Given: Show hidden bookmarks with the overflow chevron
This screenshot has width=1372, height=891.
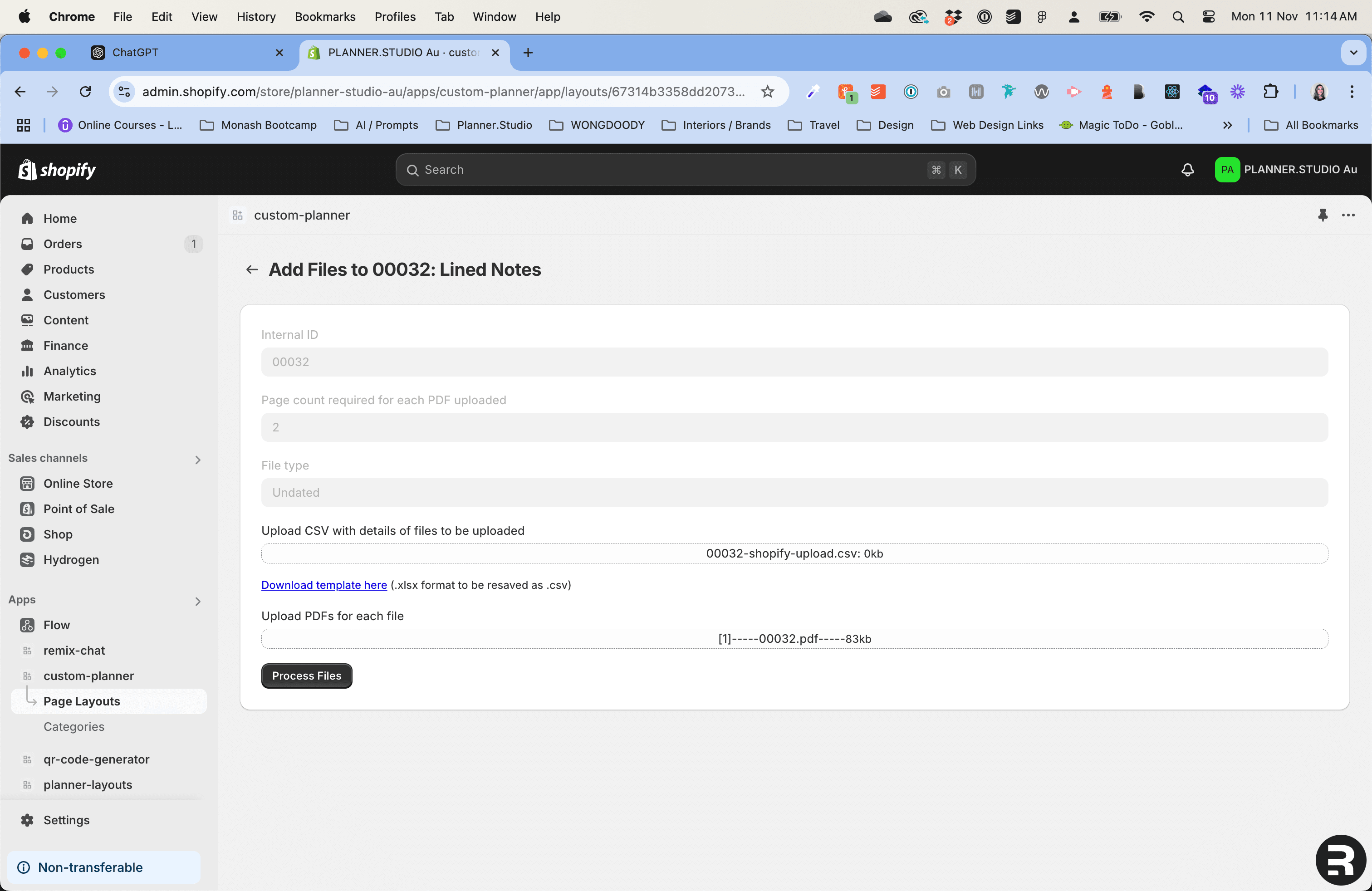Looking at the screenshot, I should [x=1228, y=125].
